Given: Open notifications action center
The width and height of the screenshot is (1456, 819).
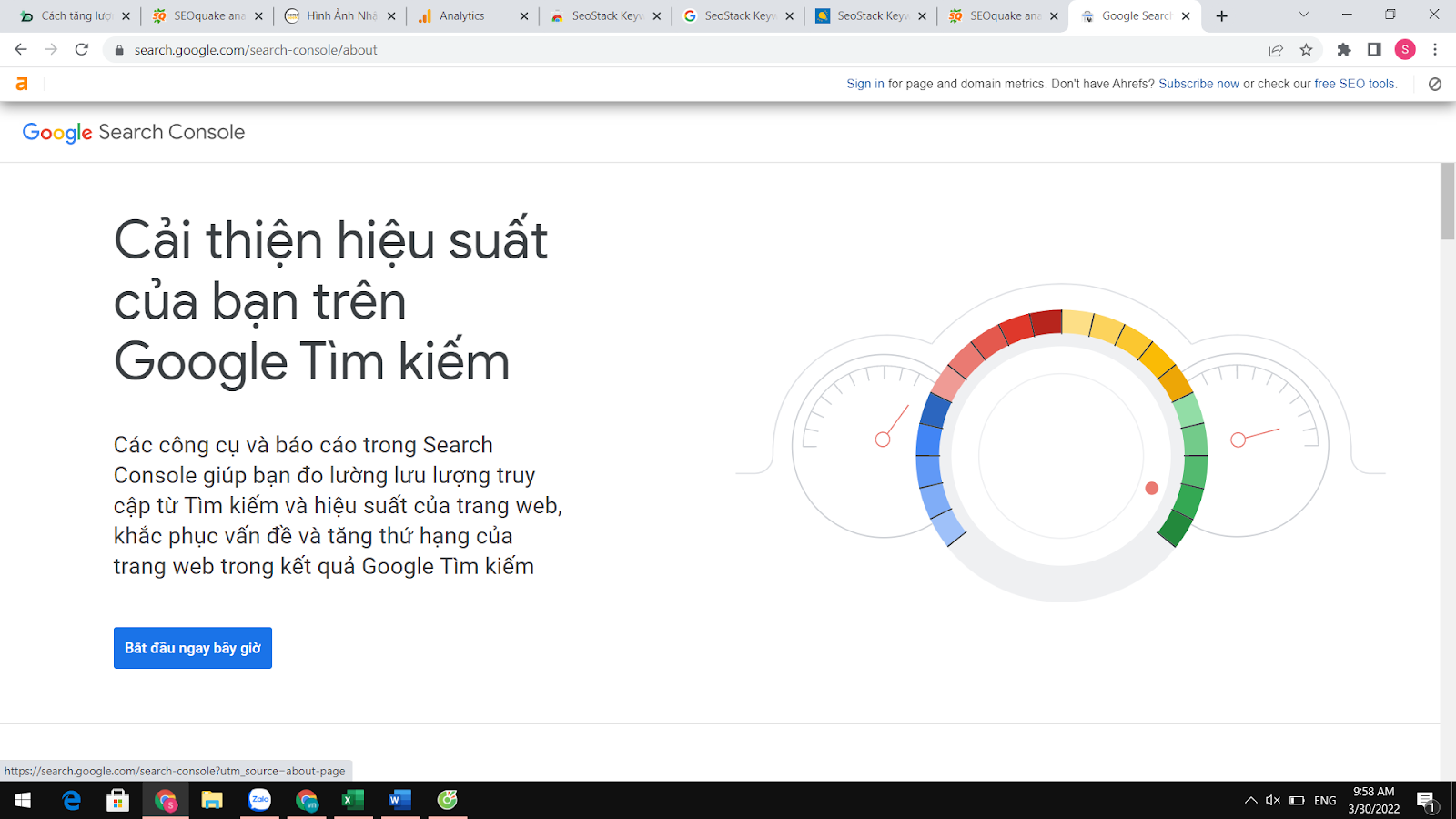Looking at the screenshot, I should click(1428, 801).
